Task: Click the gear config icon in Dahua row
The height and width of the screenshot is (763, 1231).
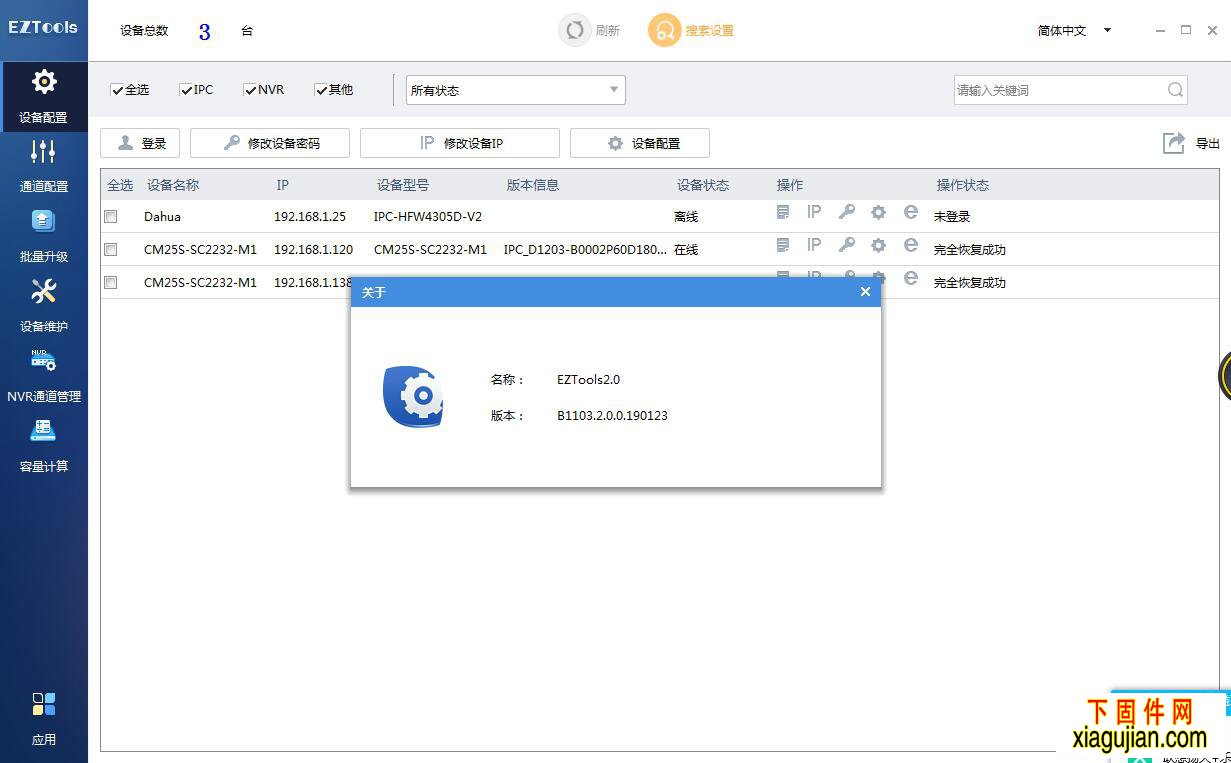Action: click(878, 212)
